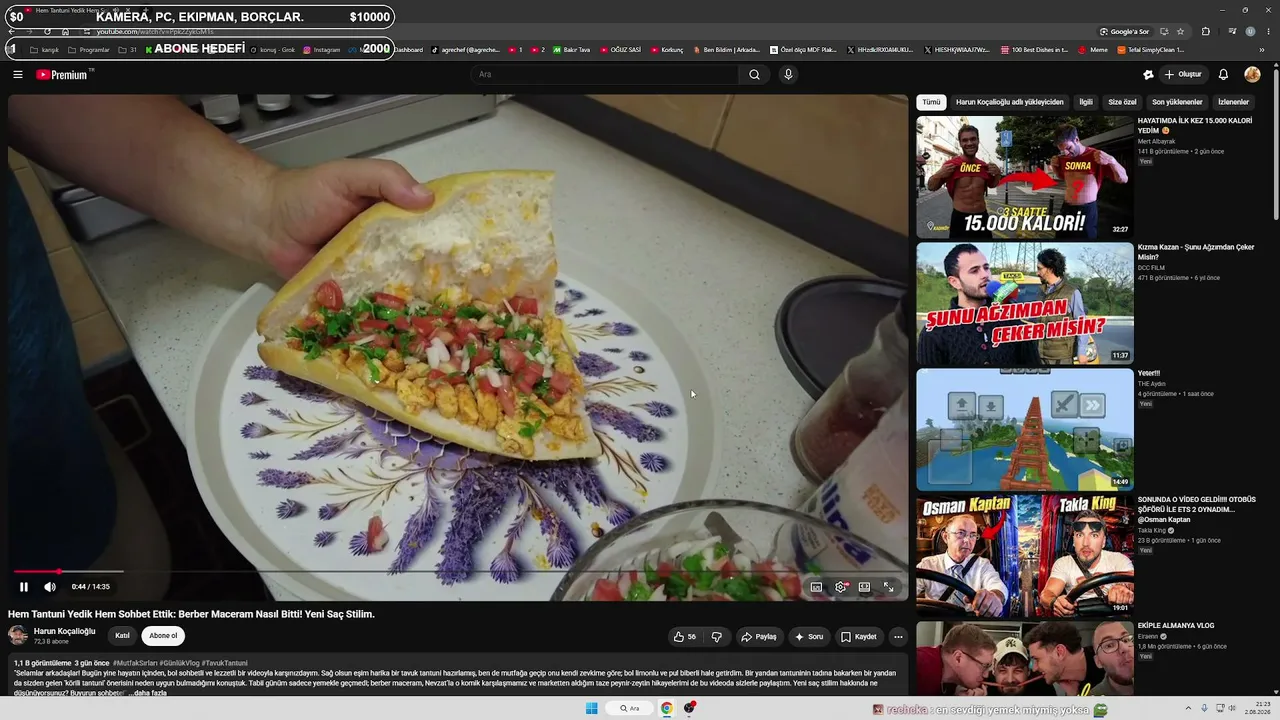Screen dimensions: 1280x720
Task: Start voice search with microphone icon
Action: click(x=788, y=74)
